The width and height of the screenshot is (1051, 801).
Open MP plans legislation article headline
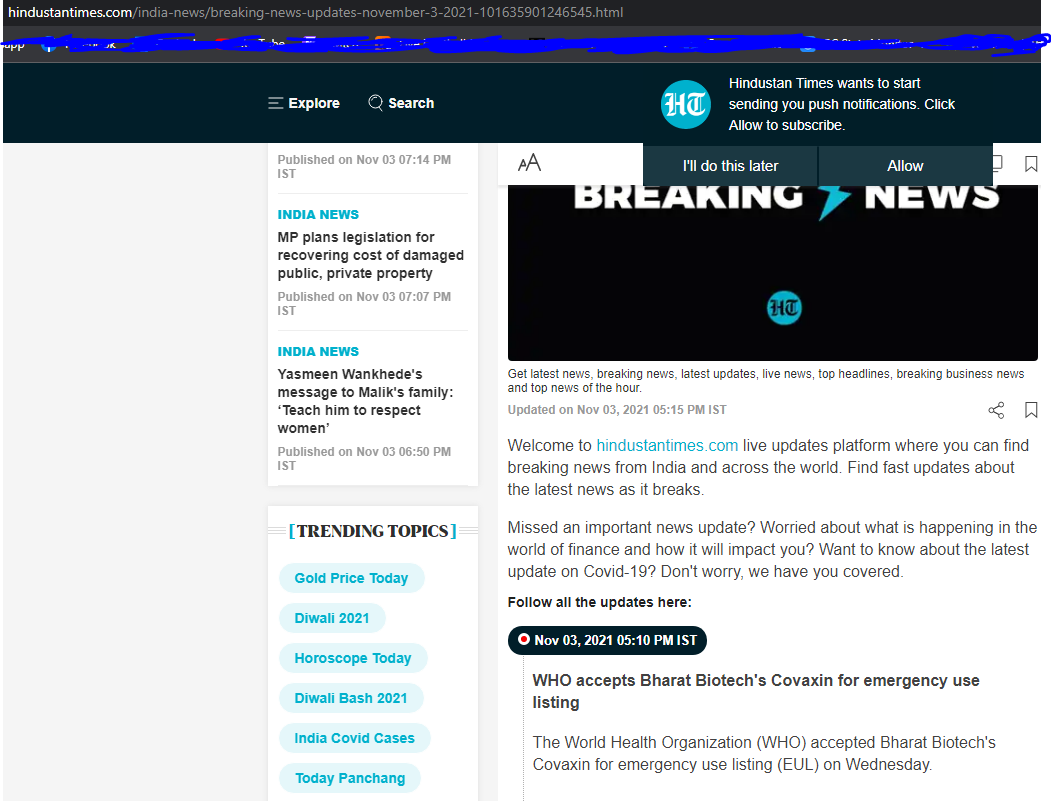pos(371,255)
